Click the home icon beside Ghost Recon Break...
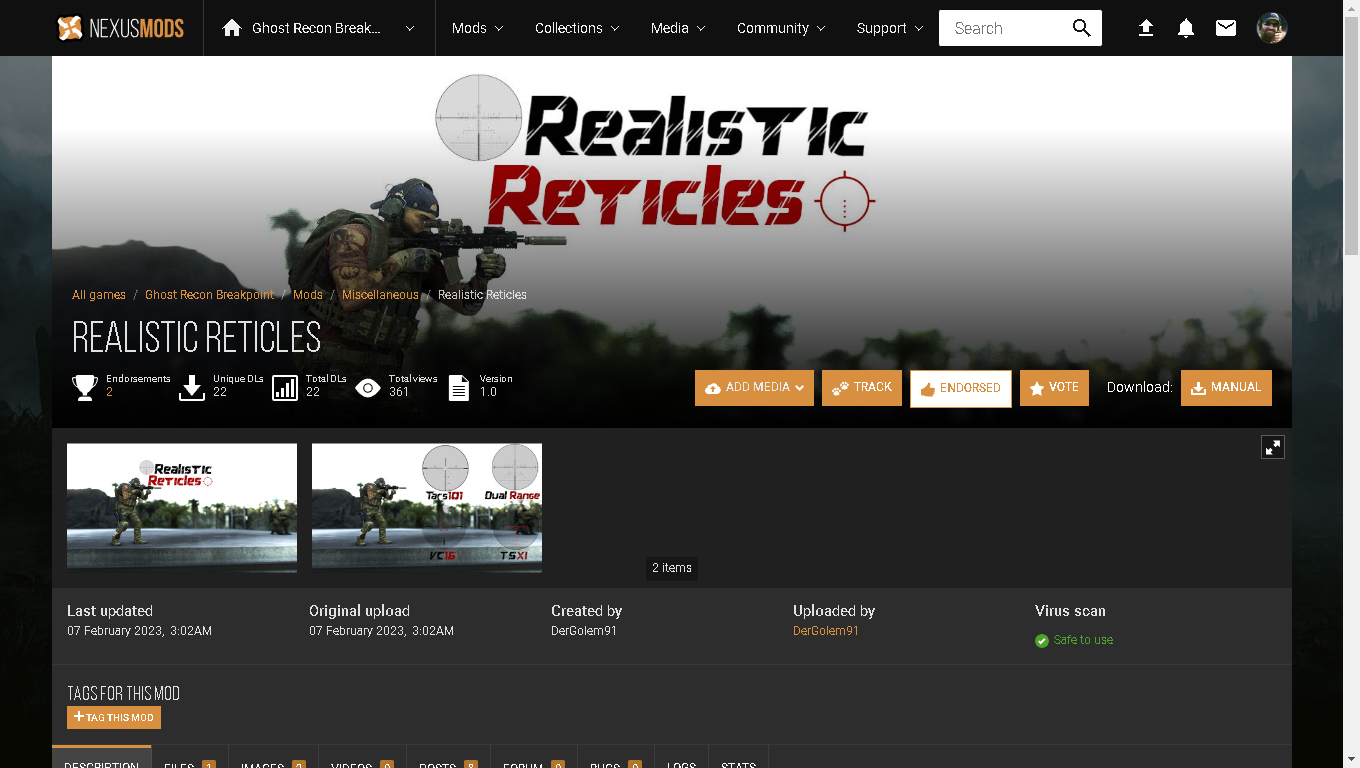 pyautogui.click(x=232, y=28)
